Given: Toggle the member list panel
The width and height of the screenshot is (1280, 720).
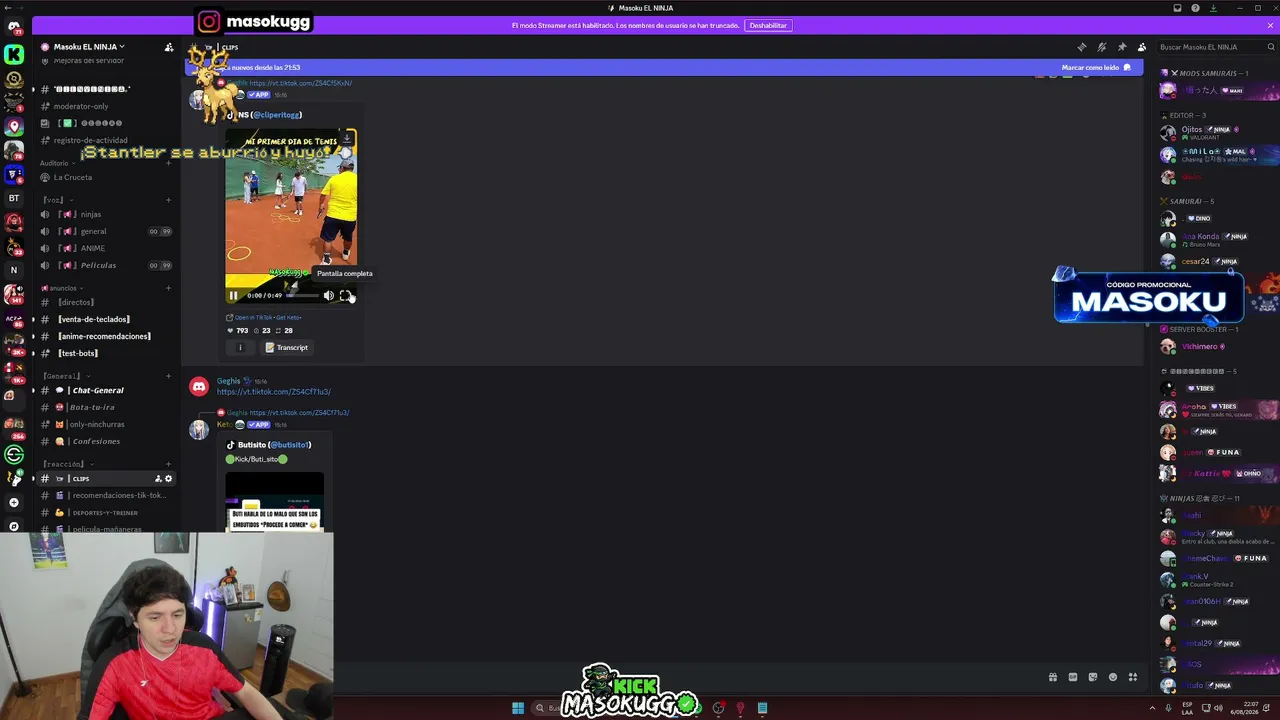Looking at the screenshot, I should coord(1141,47).
